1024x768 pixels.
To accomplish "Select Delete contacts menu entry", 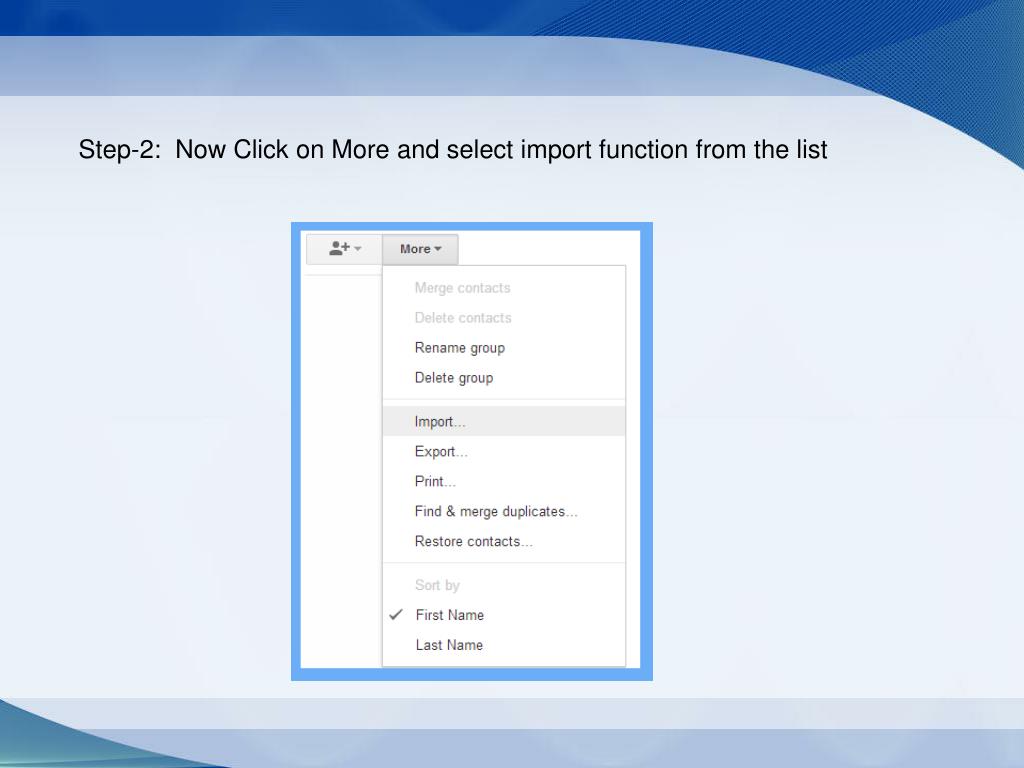I will (504, 318).
